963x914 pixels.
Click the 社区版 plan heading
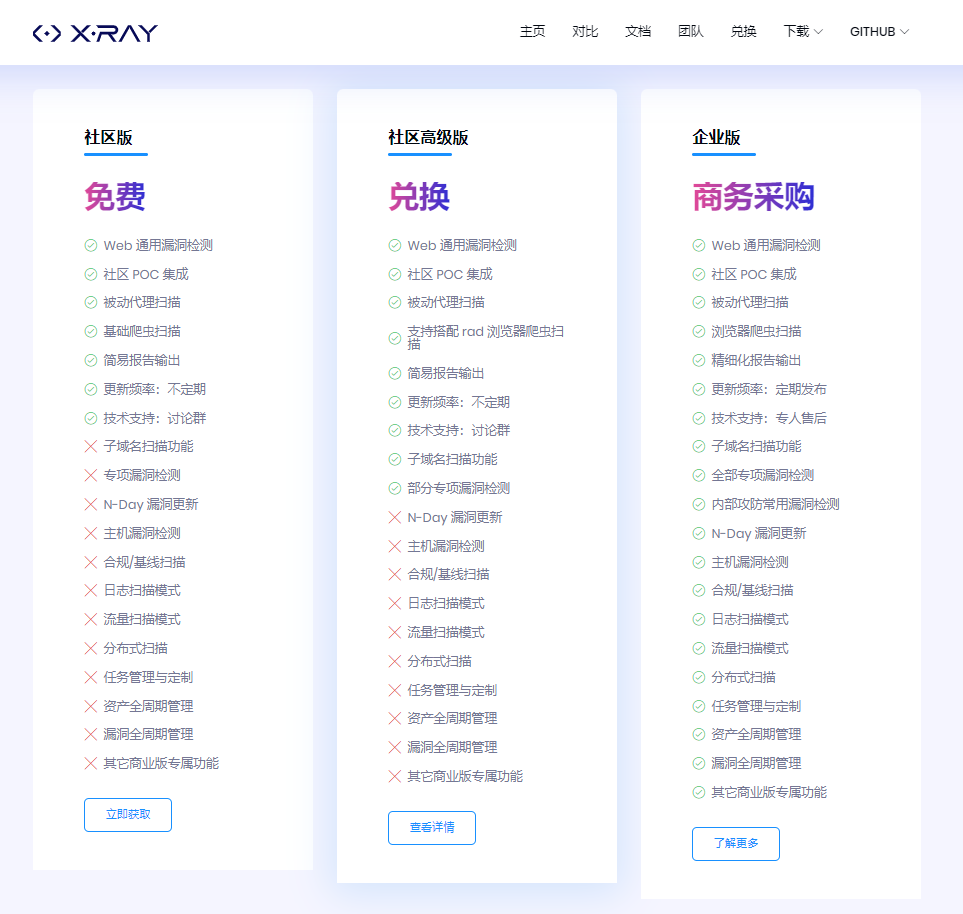[x=109, y=137]
